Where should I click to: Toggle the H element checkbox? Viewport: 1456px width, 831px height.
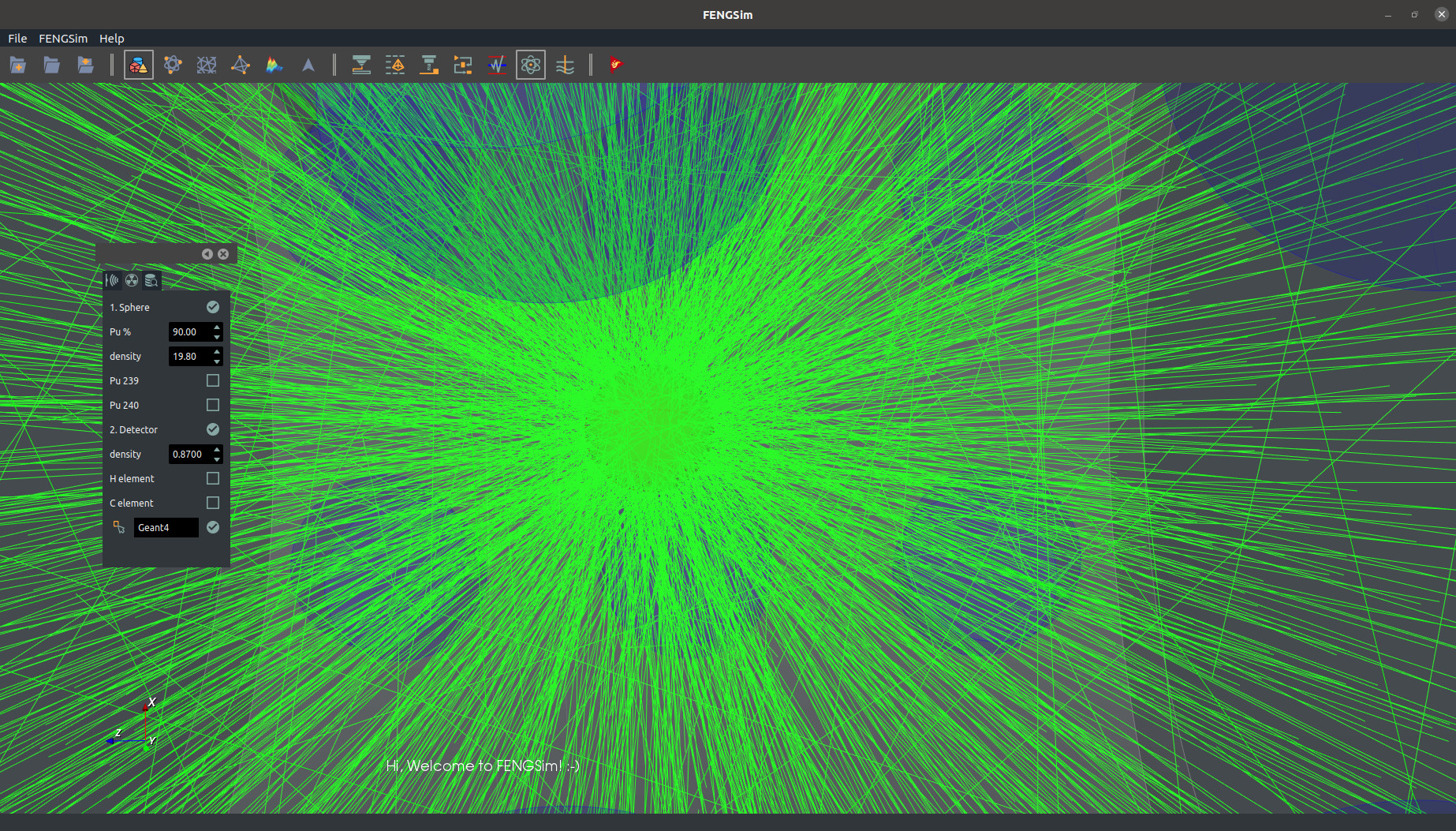(x=212, y=478)
